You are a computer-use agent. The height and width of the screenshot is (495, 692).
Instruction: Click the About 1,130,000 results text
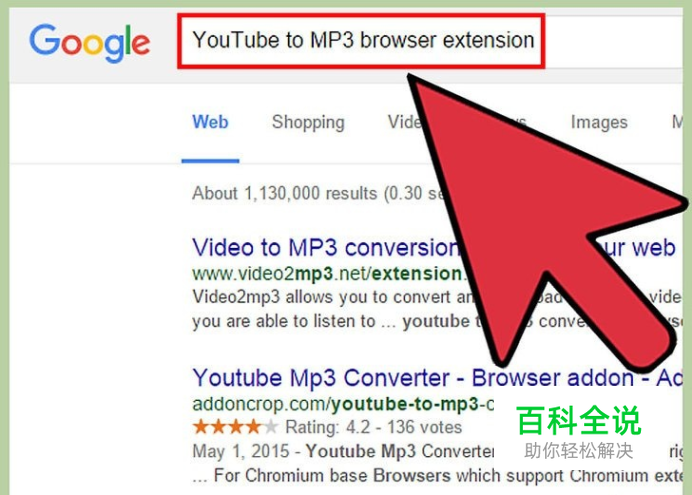318,193
